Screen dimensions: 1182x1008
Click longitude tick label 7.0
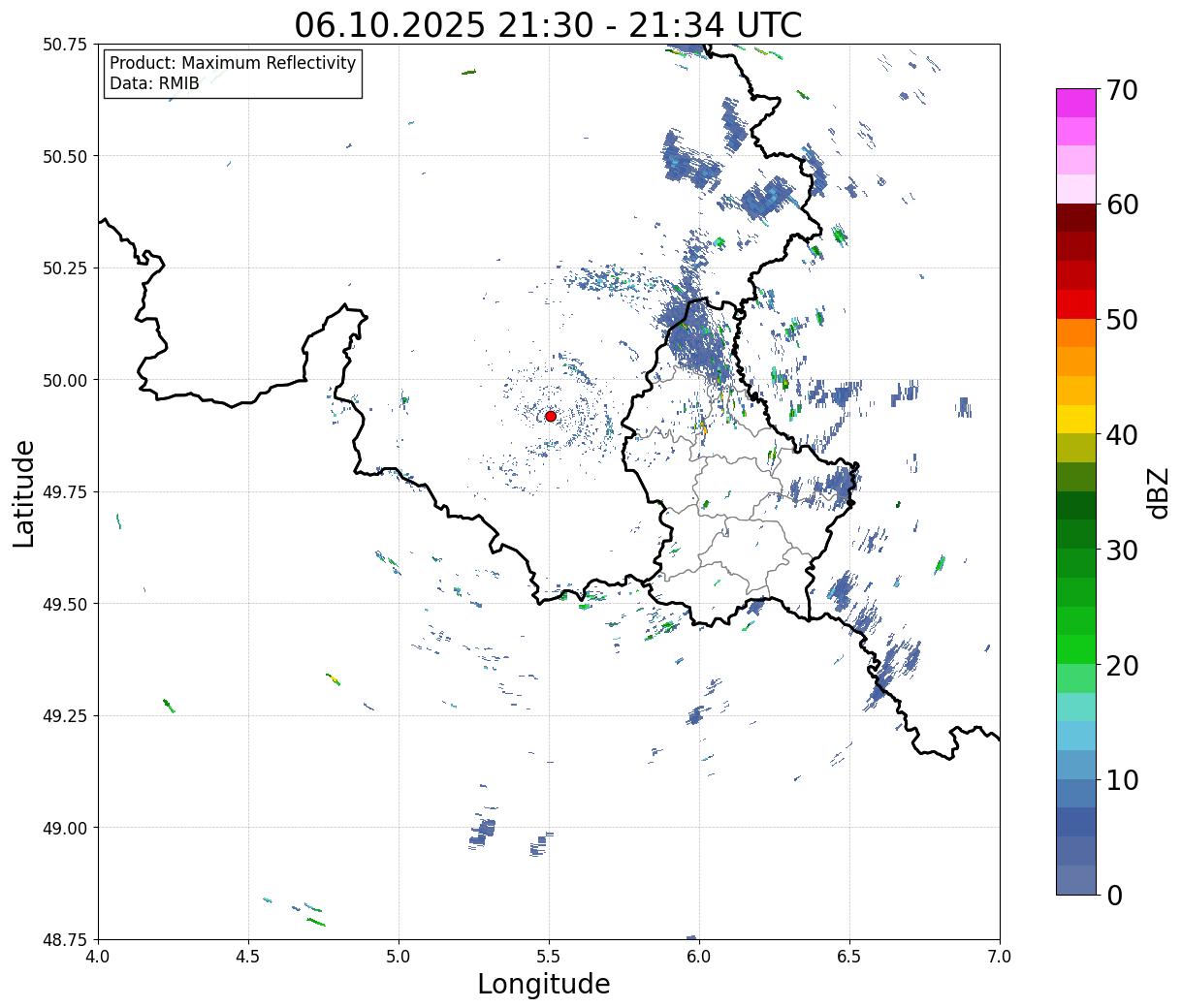1000,956
